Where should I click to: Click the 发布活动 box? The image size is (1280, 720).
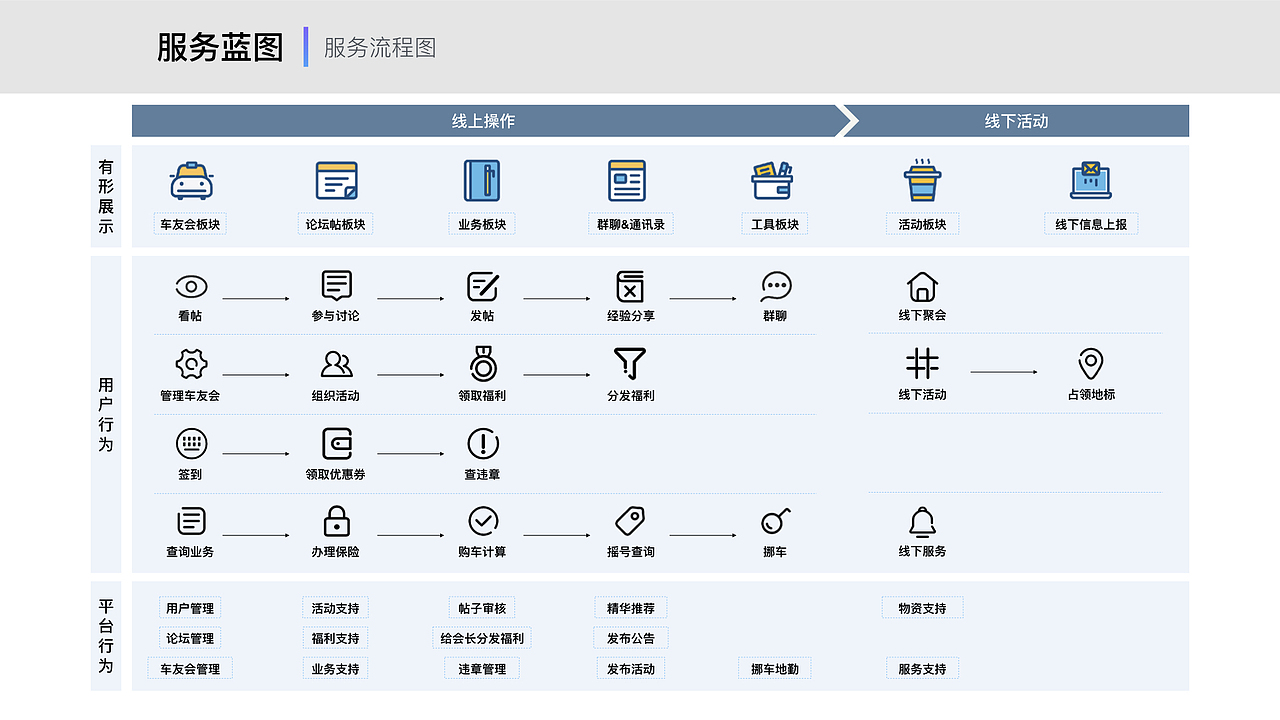click(631, 668)
